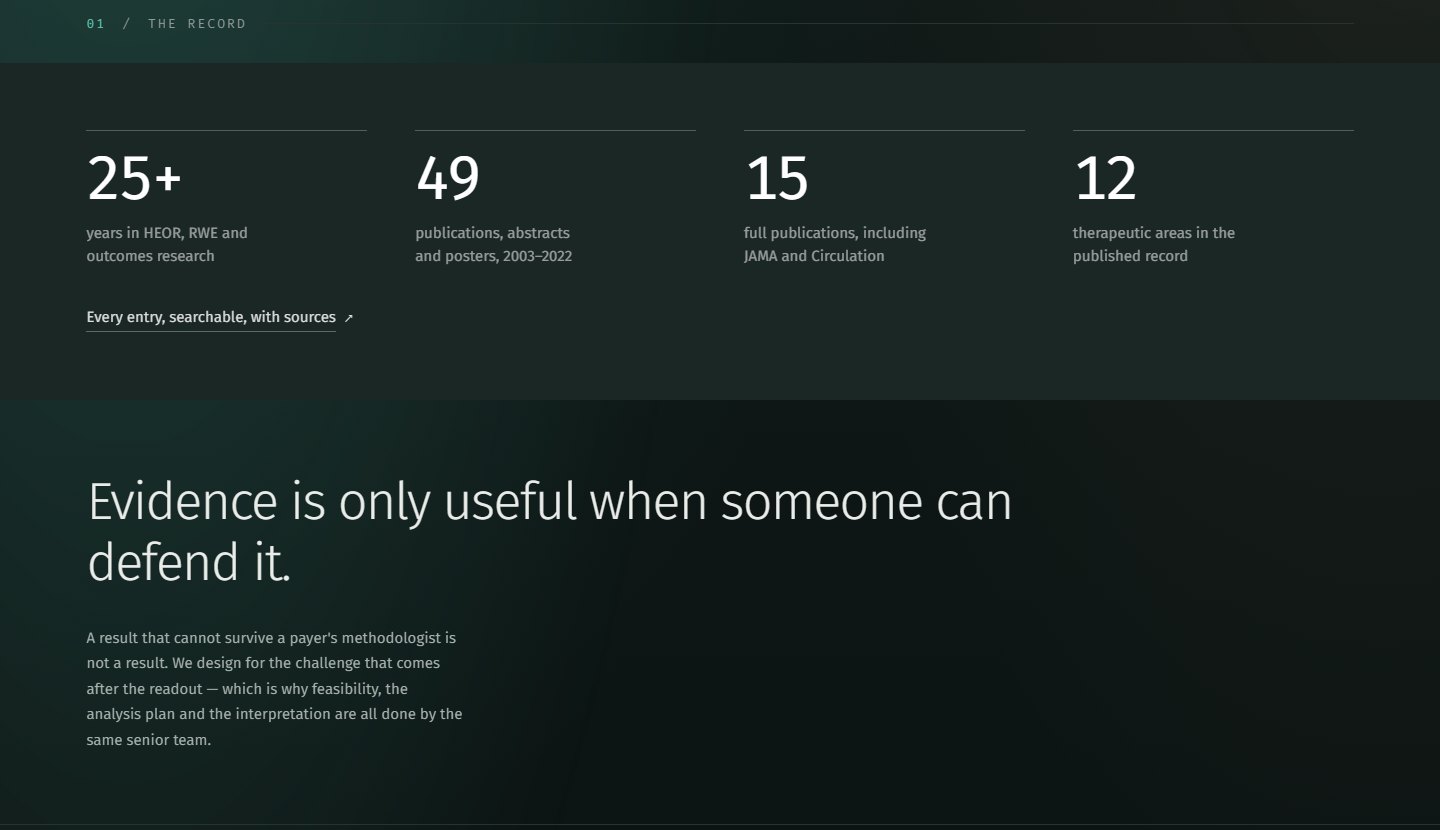Click 'therapeutic areas in the published record'
This screenshot has height=830, width=1440.
click(x=1154, y=244)
